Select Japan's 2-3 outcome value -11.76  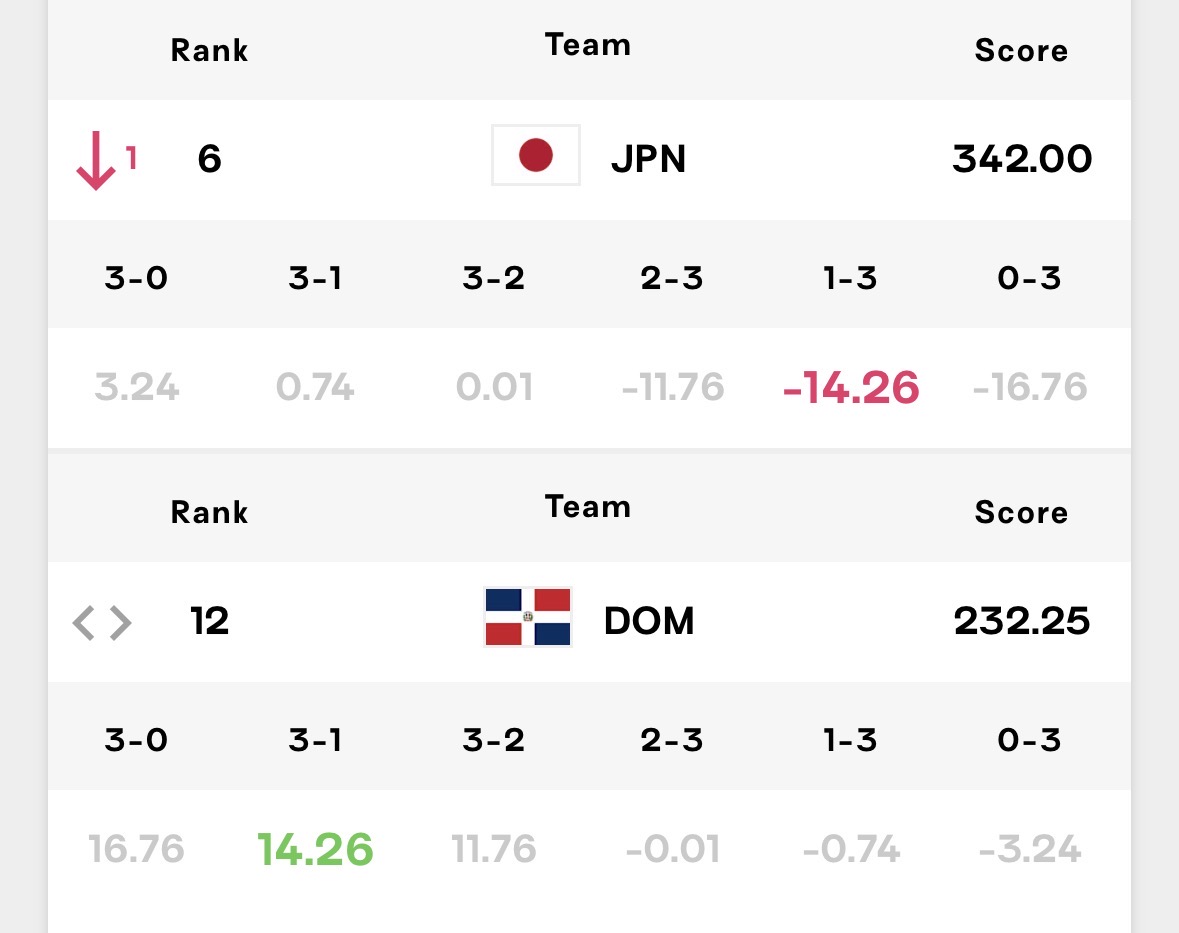point(673,387)
